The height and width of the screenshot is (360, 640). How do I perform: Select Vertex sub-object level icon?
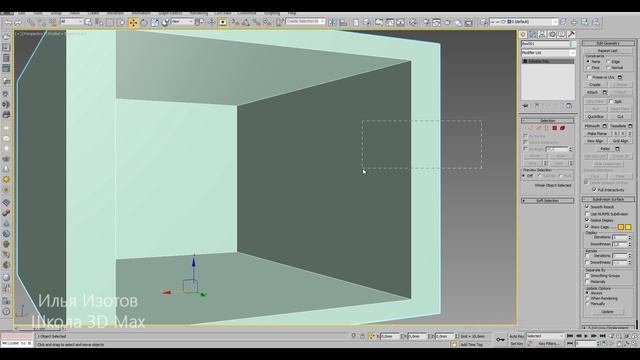coord(531,128)
